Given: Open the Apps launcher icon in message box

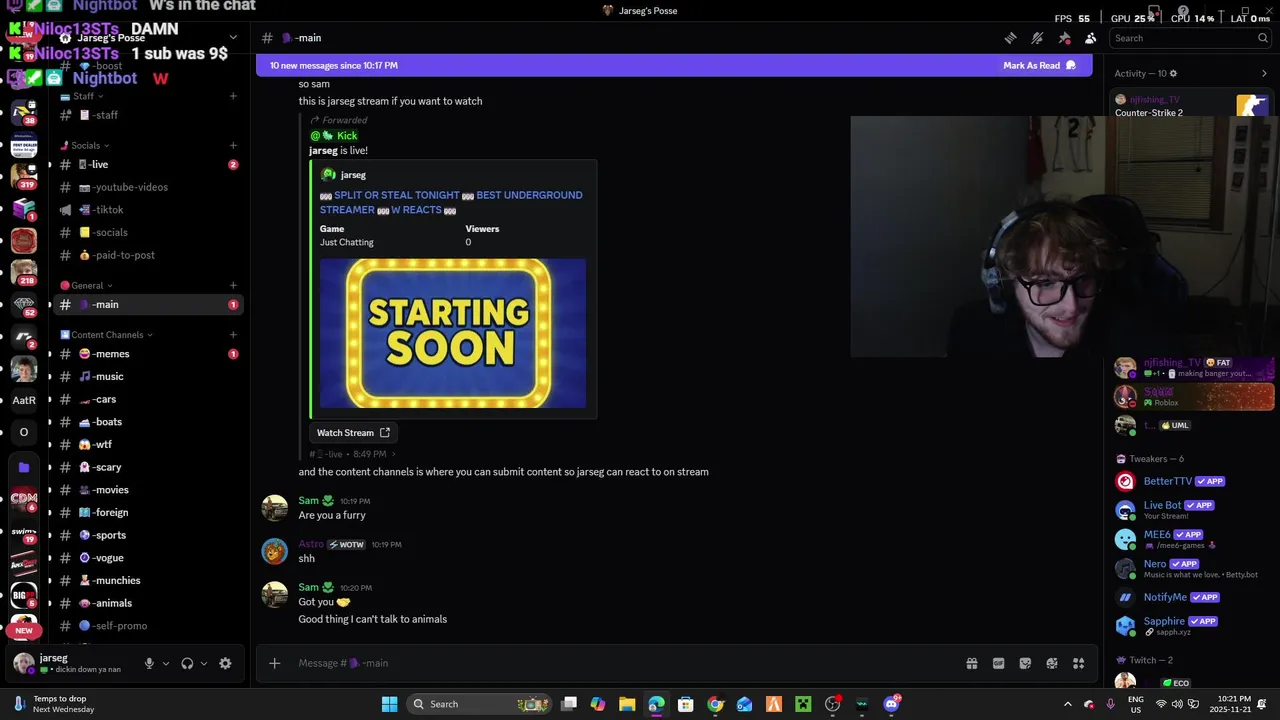Looking at the screenshot, I should (1078, 663).
